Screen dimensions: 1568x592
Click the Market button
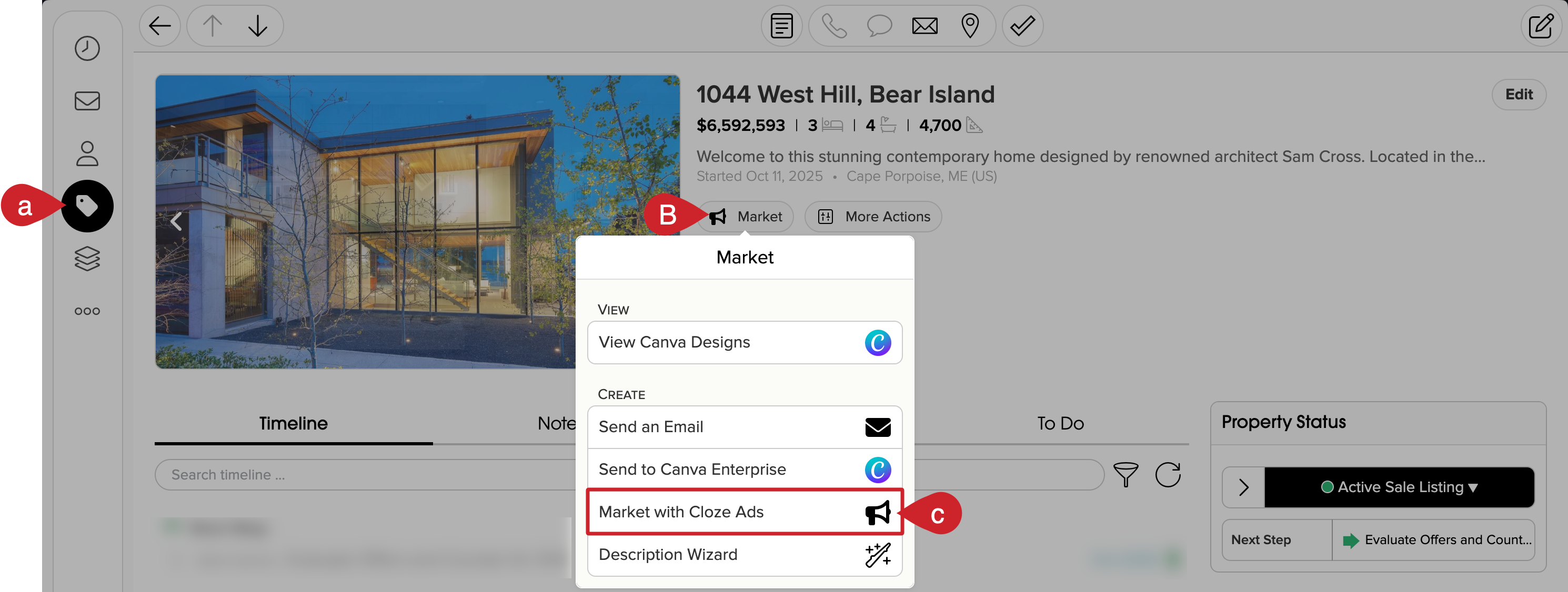746,217
